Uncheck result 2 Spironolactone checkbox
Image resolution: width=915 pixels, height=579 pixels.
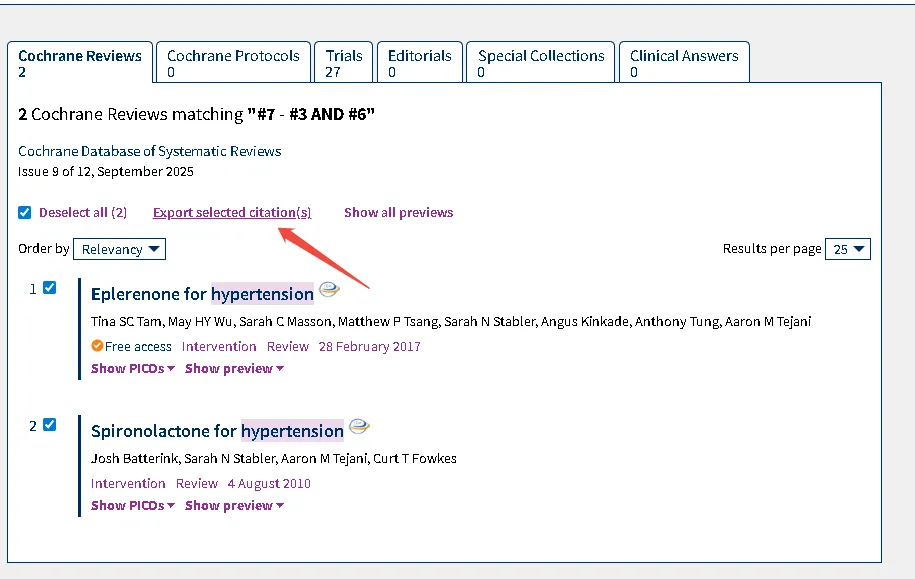[50, 425]
